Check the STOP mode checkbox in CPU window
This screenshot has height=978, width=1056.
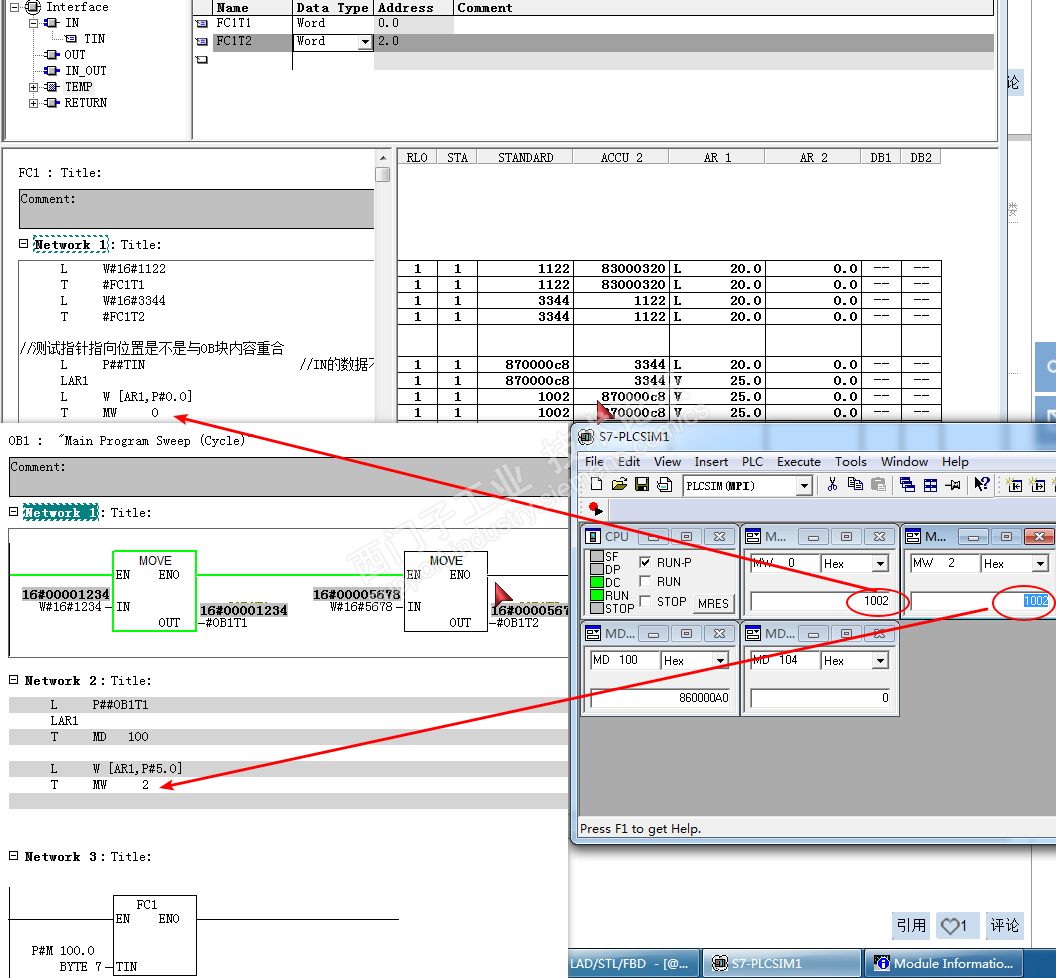coord(645,601)
